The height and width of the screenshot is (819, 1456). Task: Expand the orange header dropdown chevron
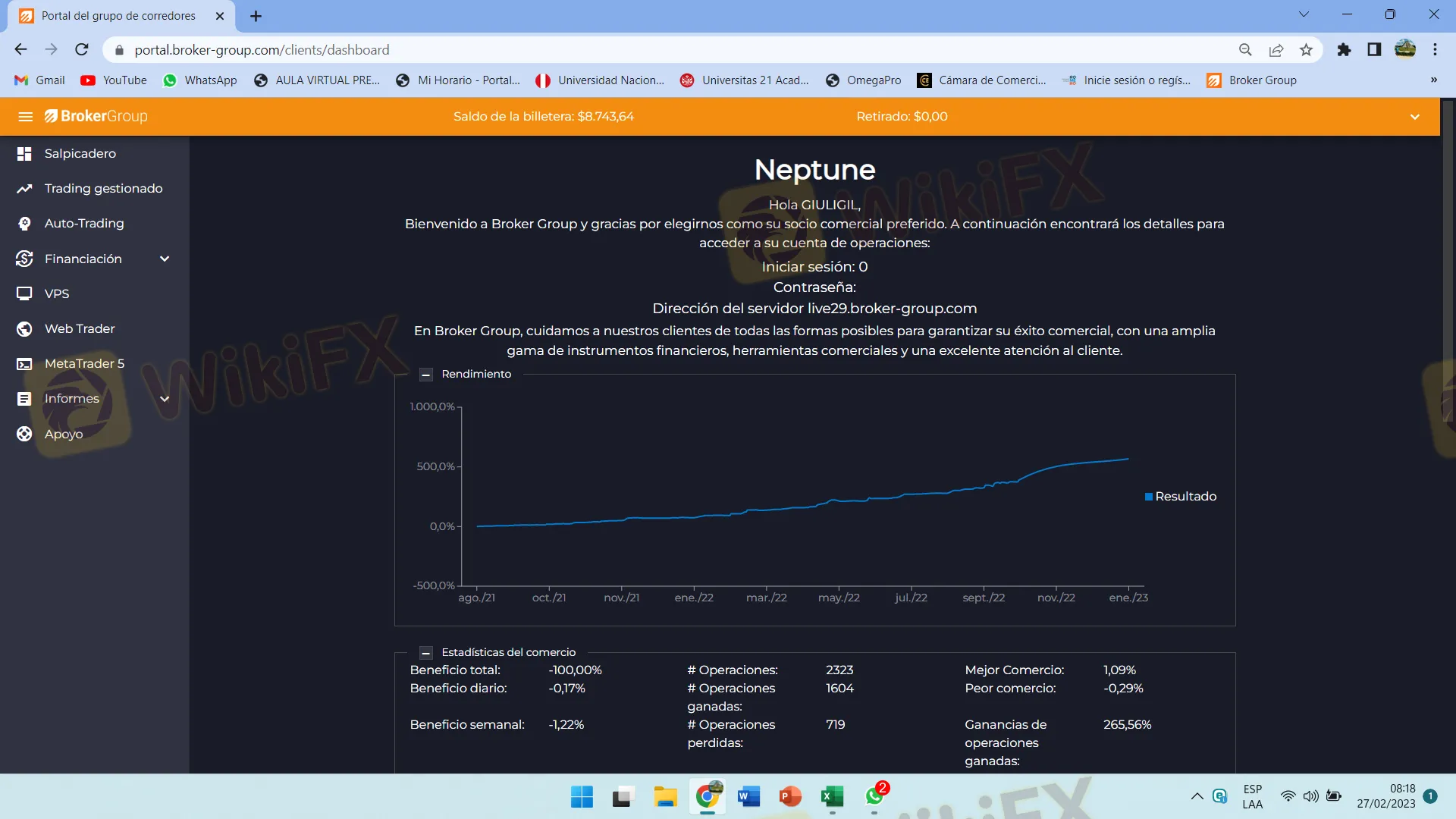click(x=1415, y=117)
